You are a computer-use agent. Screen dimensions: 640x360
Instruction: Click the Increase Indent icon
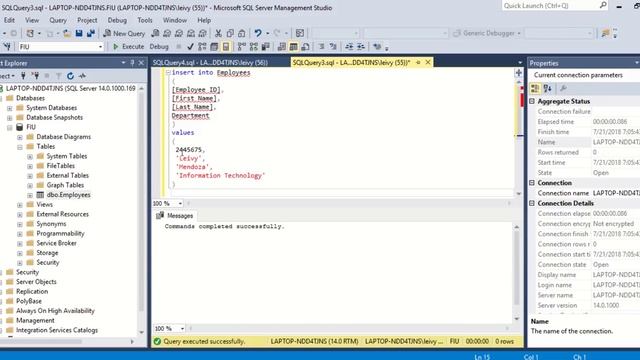tap(361, 47)
